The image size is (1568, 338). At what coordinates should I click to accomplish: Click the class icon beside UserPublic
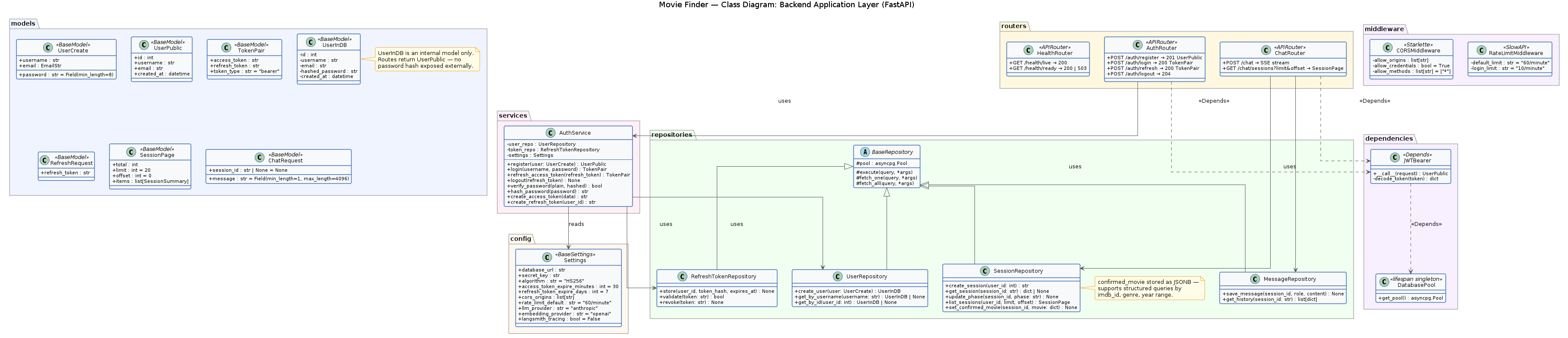pyautogui.click(x=144, y=45)
